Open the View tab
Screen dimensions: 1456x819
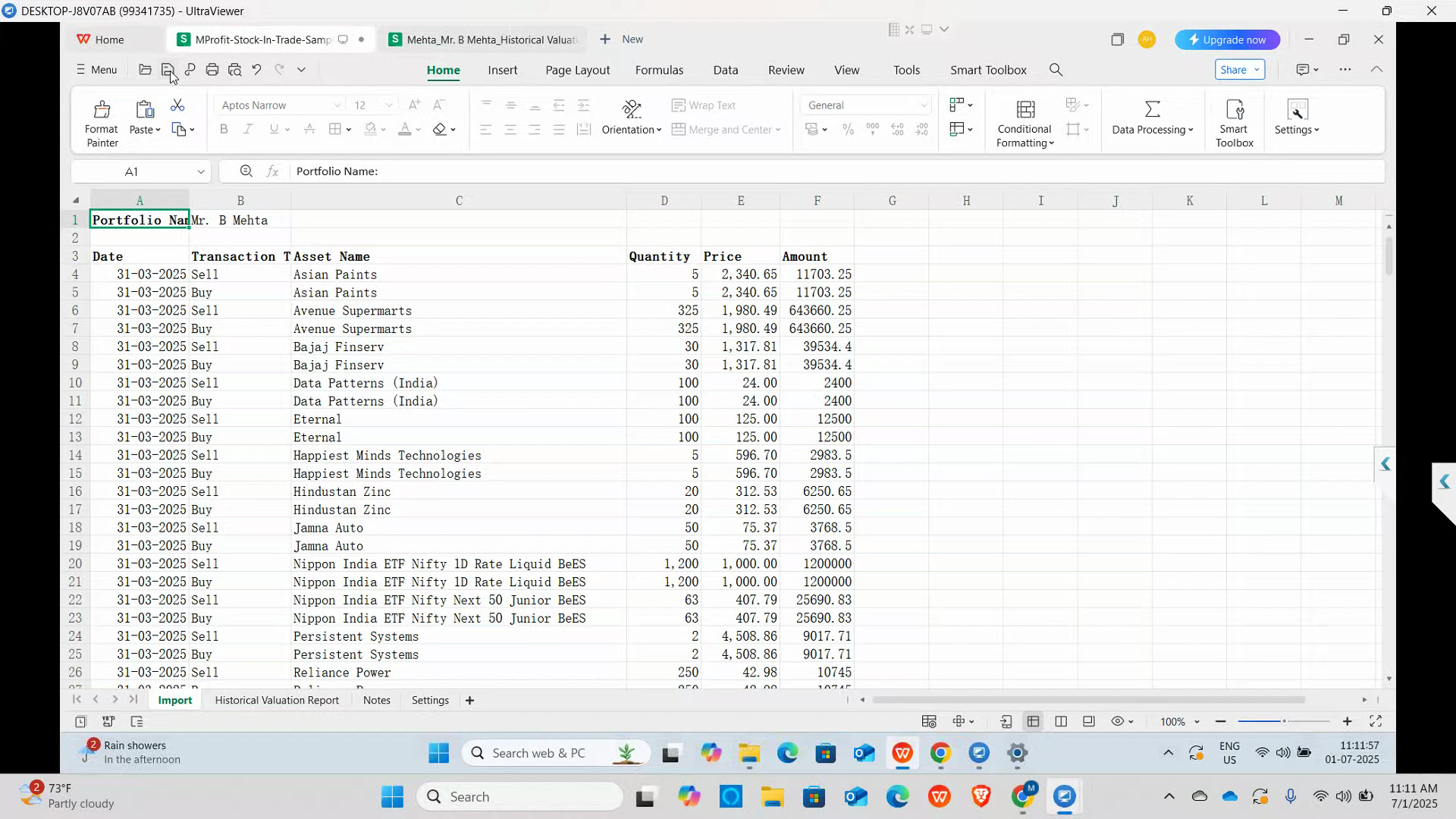click(847, 70)
